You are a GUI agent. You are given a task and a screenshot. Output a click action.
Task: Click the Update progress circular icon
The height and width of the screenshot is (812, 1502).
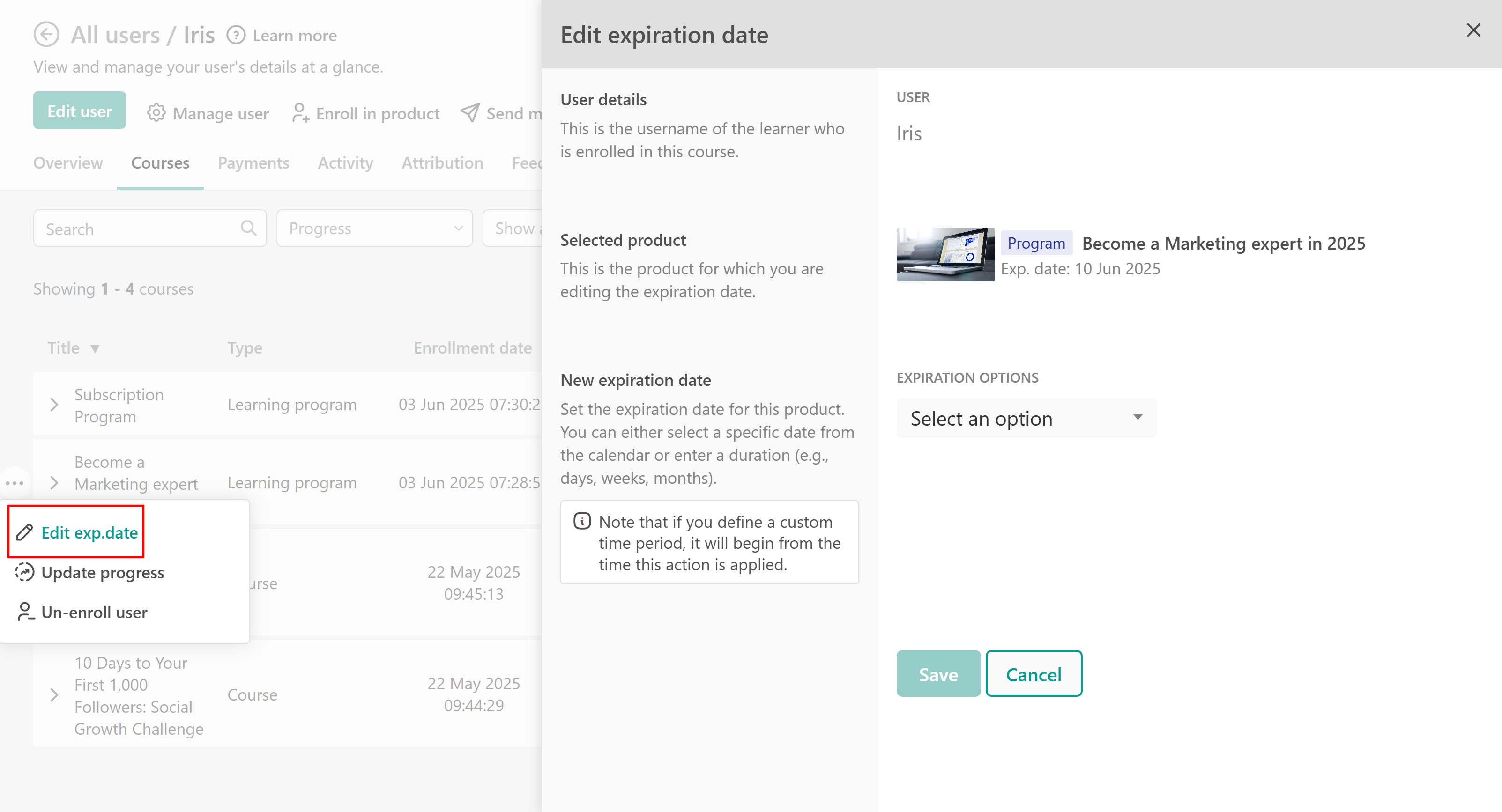(24, 572)
